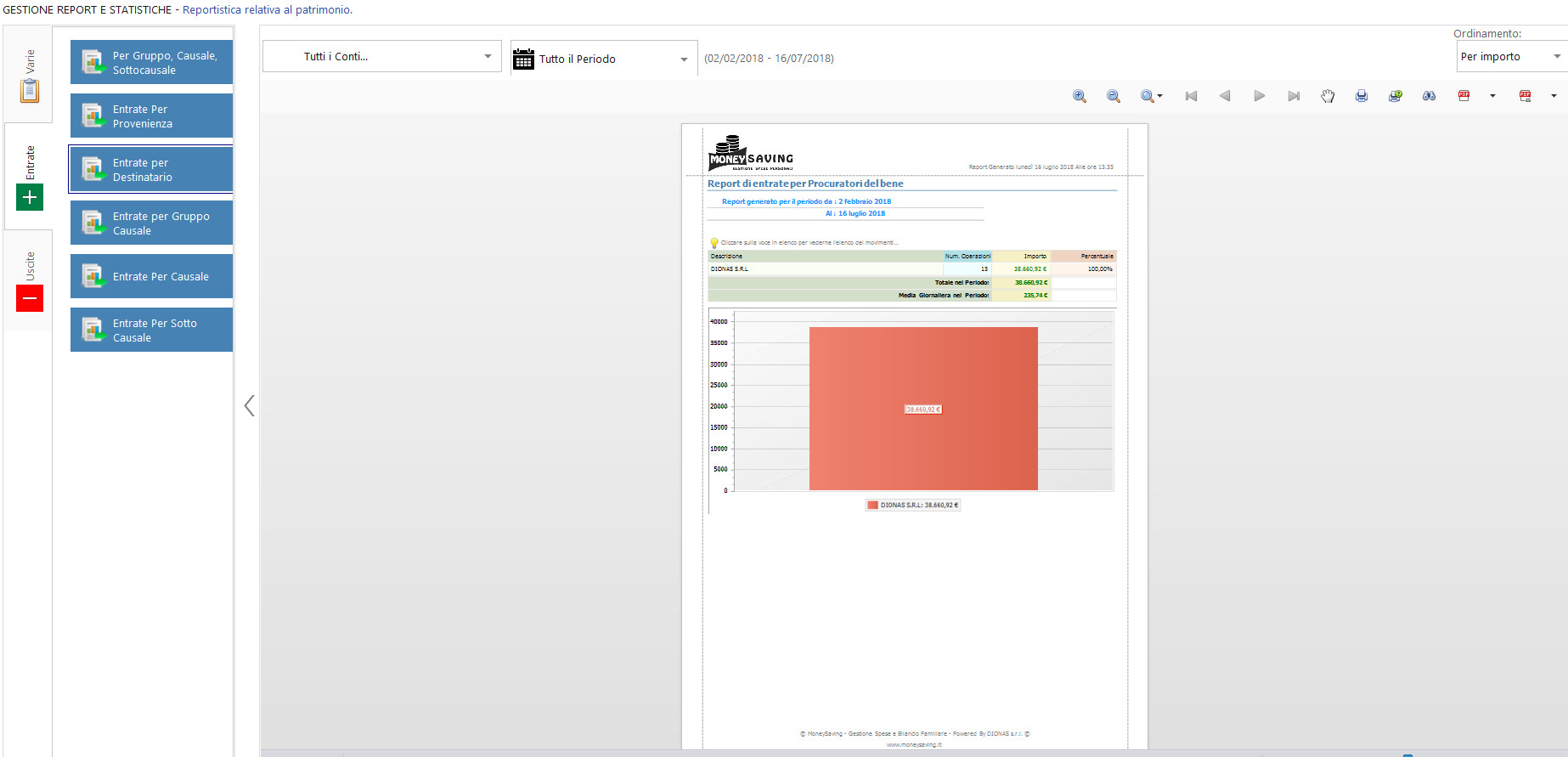Print the report with the printer icon
This screenshot has height=757, width=1568.
point(1362,96)
